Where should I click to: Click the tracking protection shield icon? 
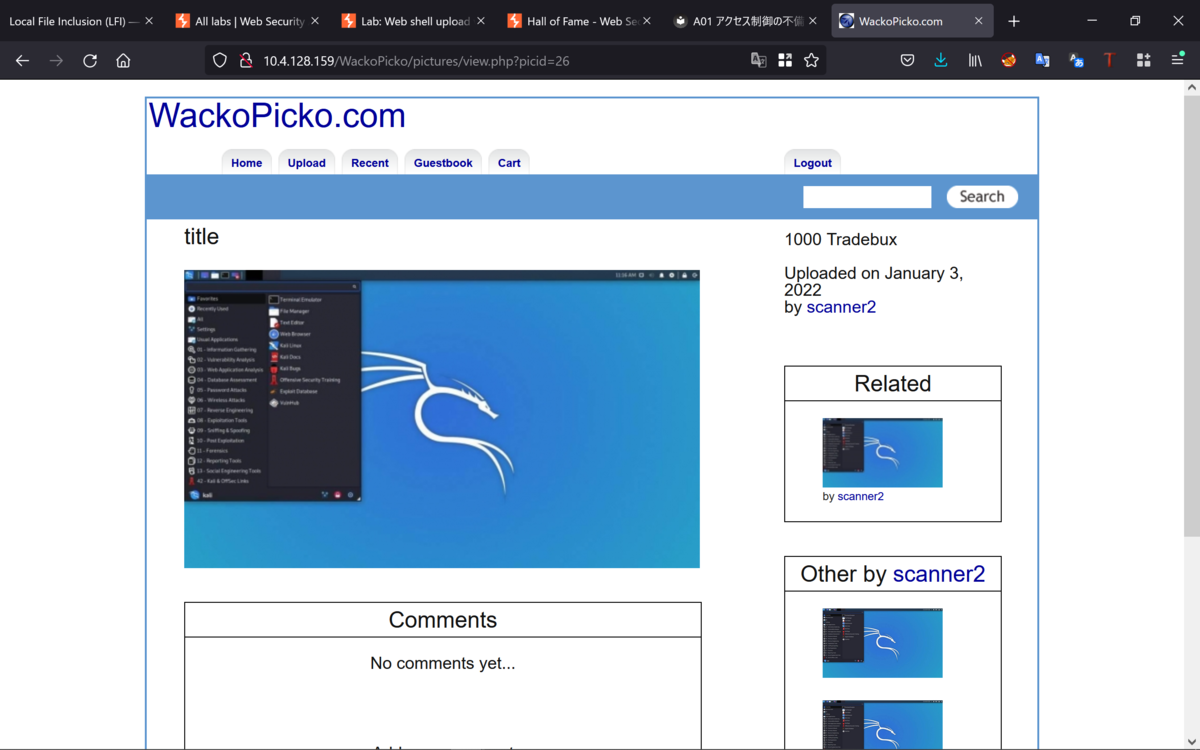(x=220, y=61)
